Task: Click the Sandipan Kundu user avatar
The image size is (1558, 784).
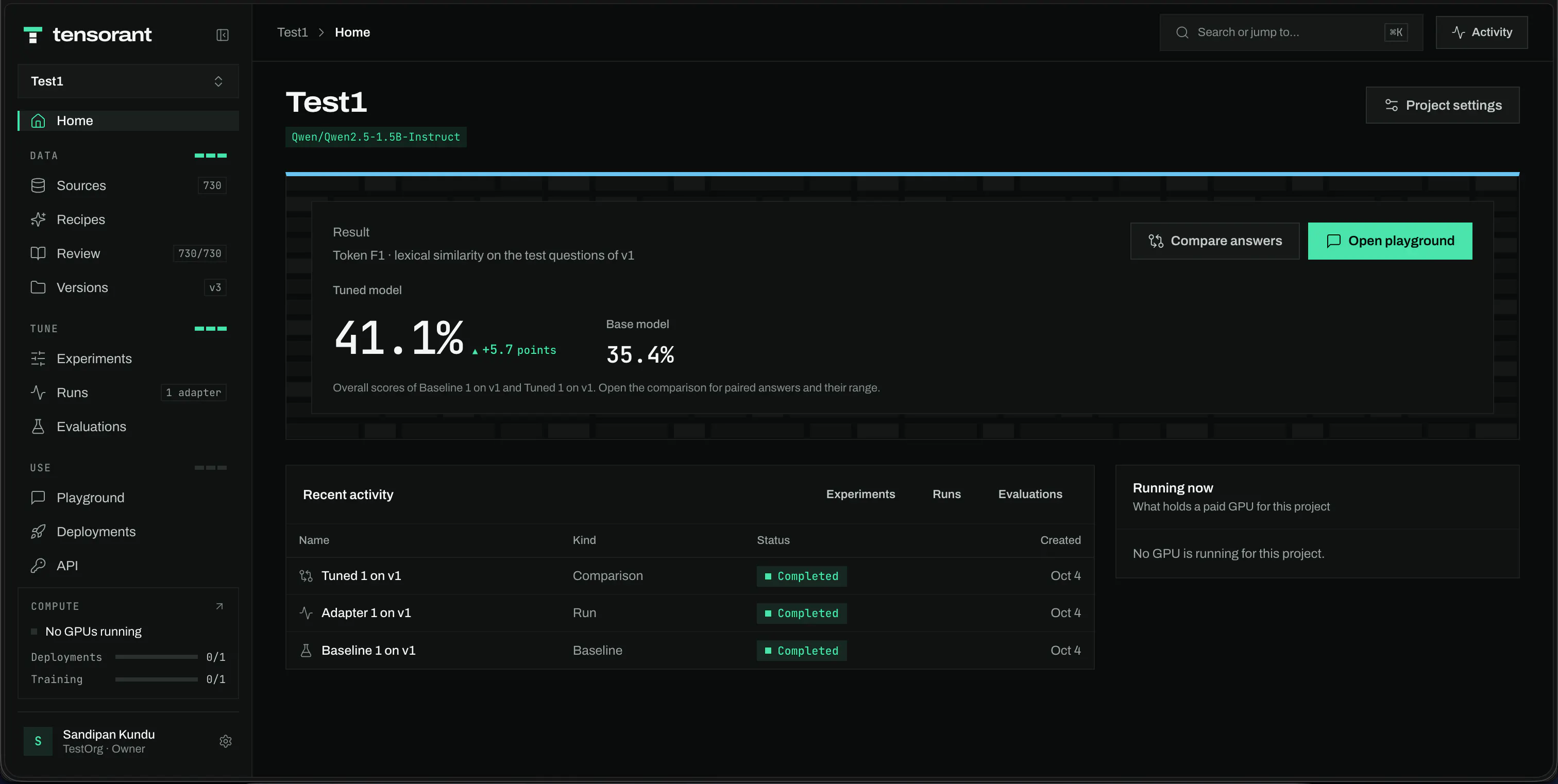Action: tap(38, 741)
